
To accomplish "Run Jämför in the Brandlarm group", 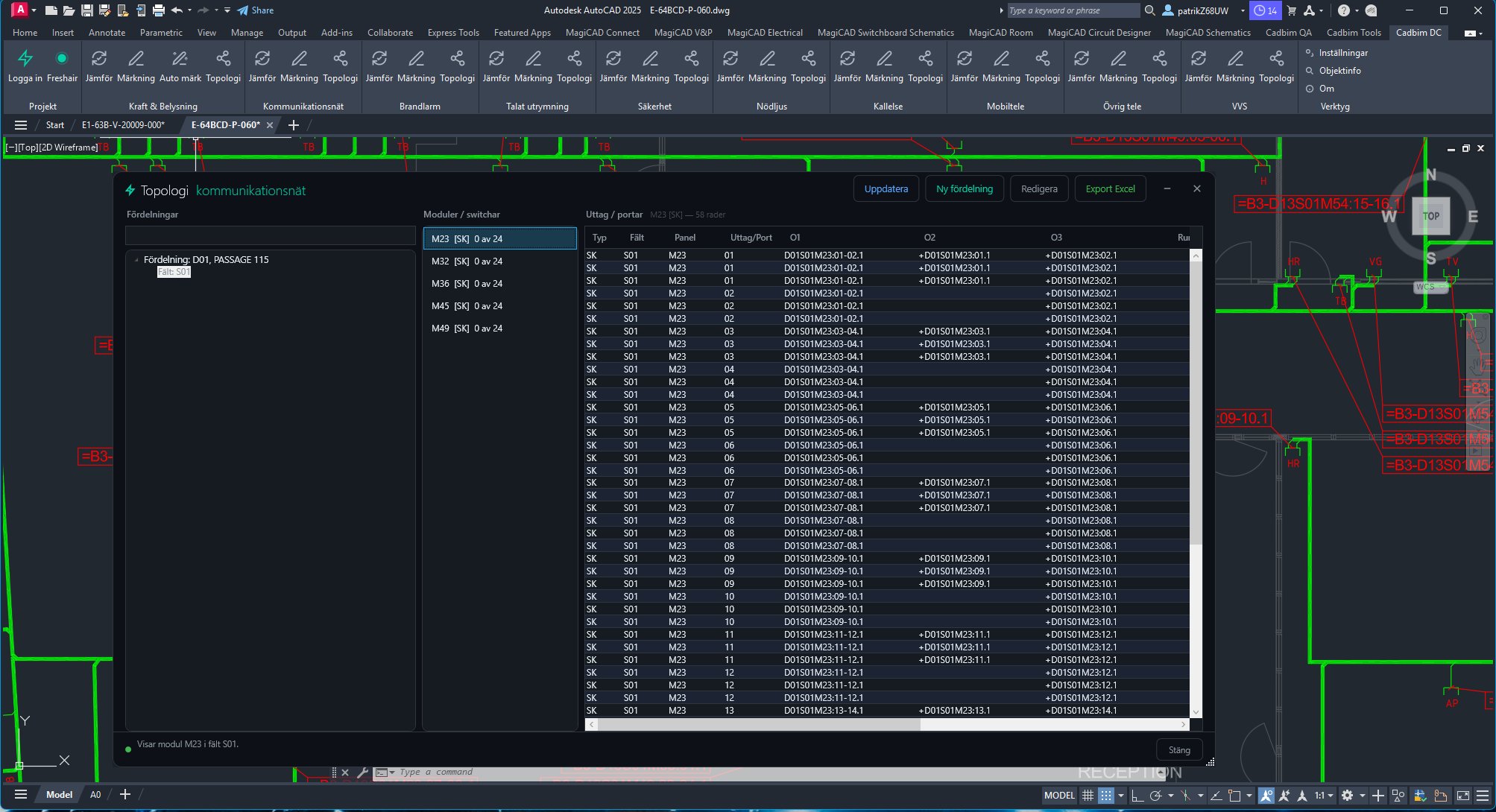I will pos(379,66).
